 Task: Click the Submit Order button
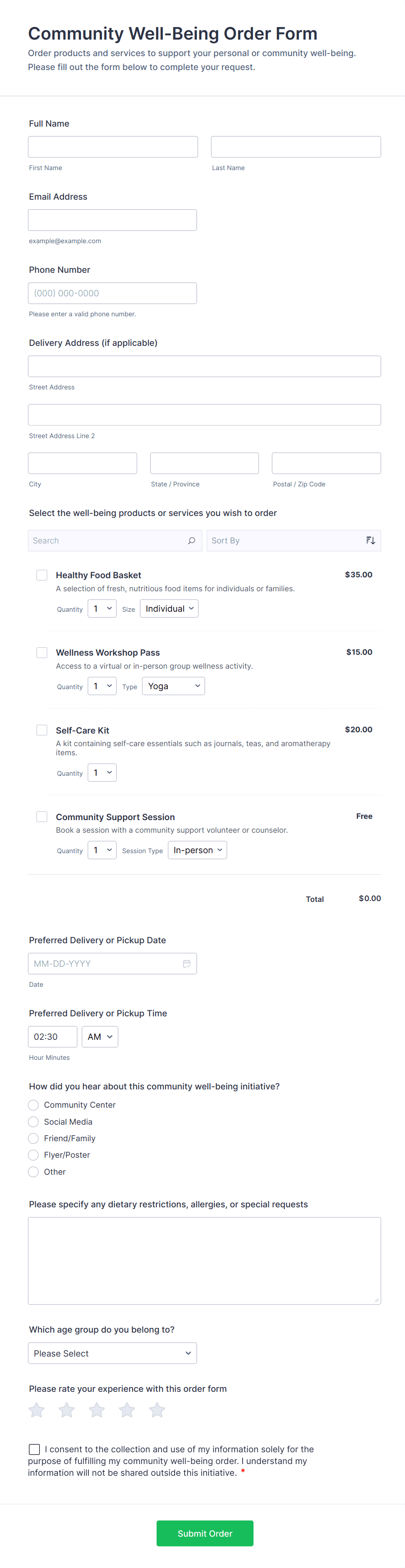[x=205, y=1533]
